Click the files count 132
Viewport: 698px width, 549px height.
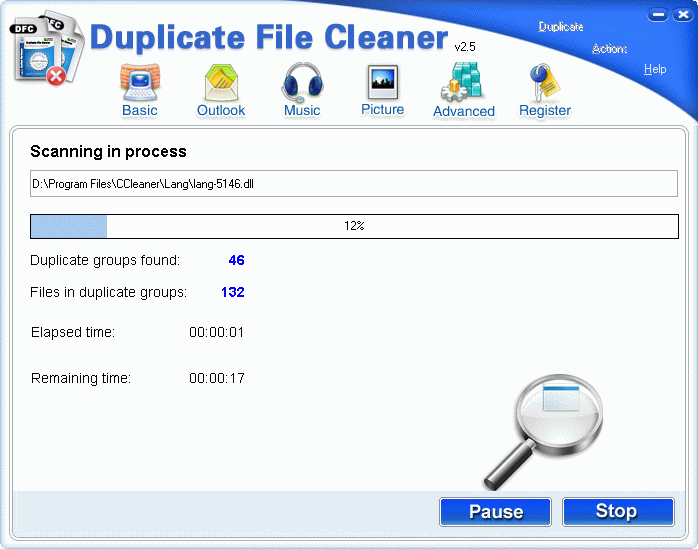point(233,292)
